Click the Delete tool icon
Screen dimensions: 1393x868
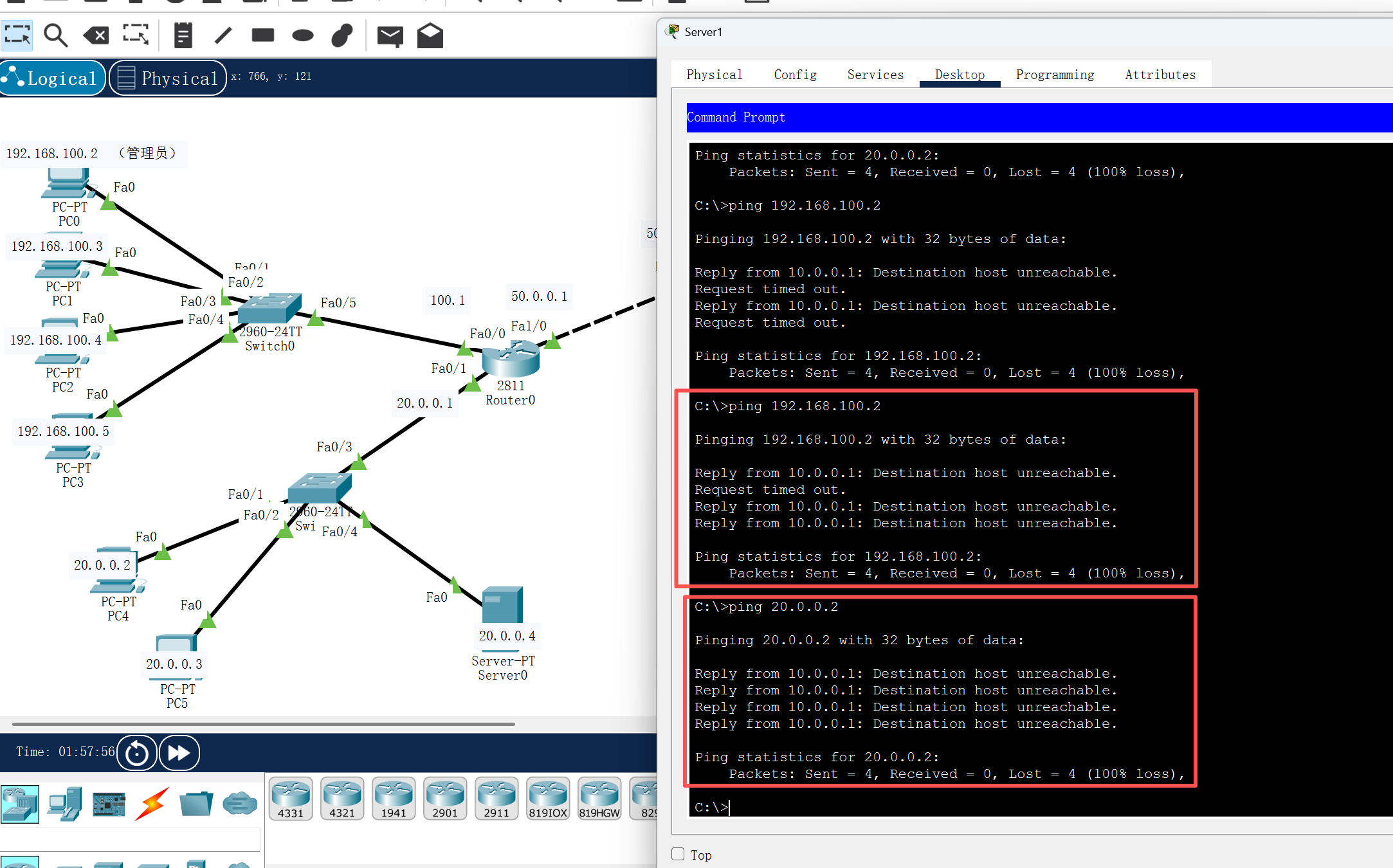point(96,35)
